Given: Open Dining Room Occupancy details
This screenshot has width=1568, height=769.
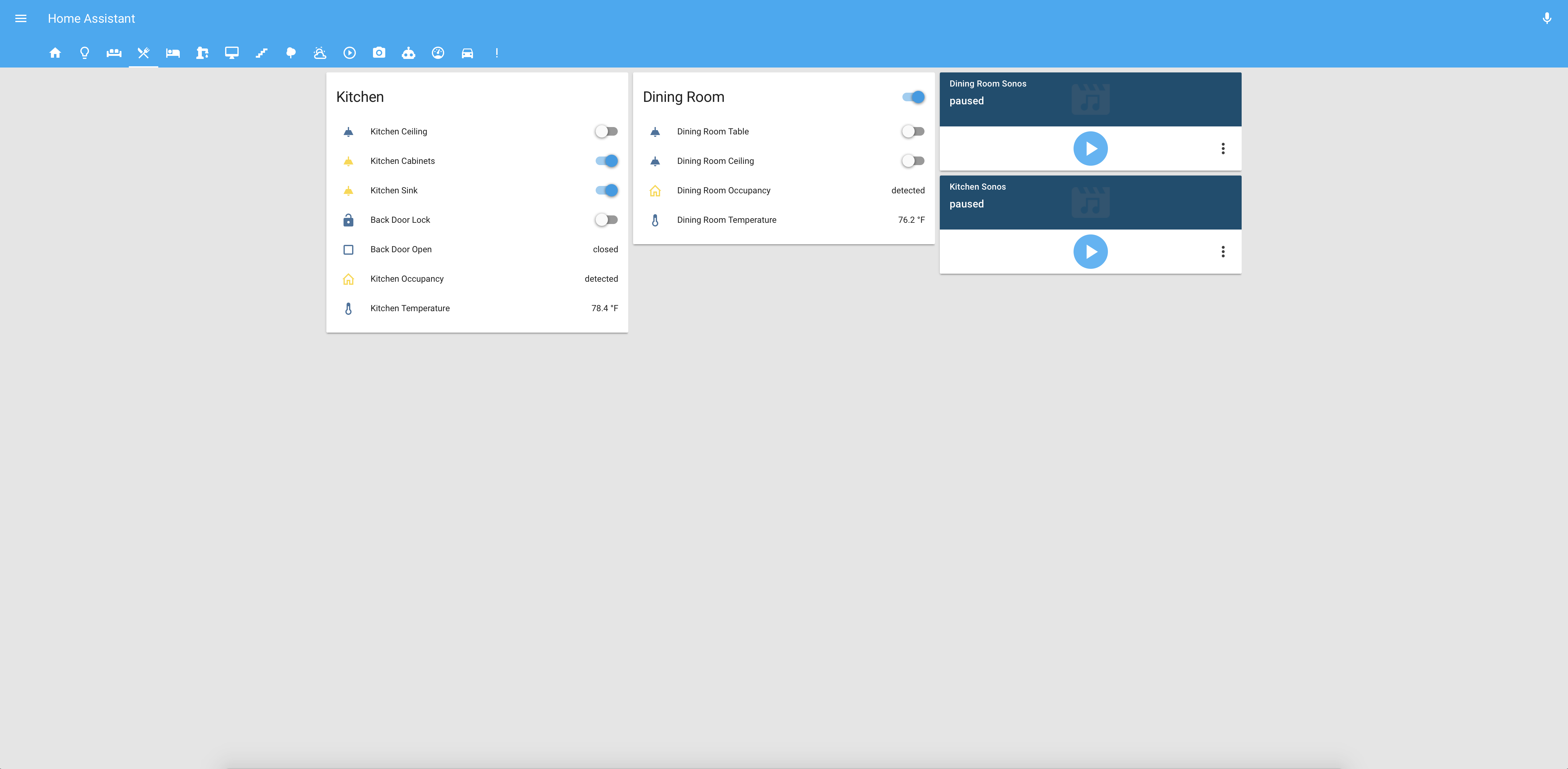Looking at the screenshot, I should 723,191.
